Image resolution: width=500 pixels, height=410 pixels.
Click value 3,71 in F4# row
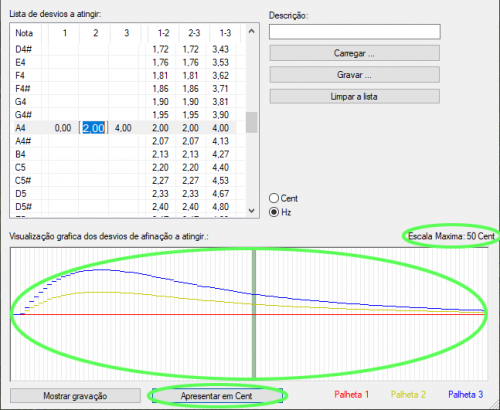pos(221,89)
